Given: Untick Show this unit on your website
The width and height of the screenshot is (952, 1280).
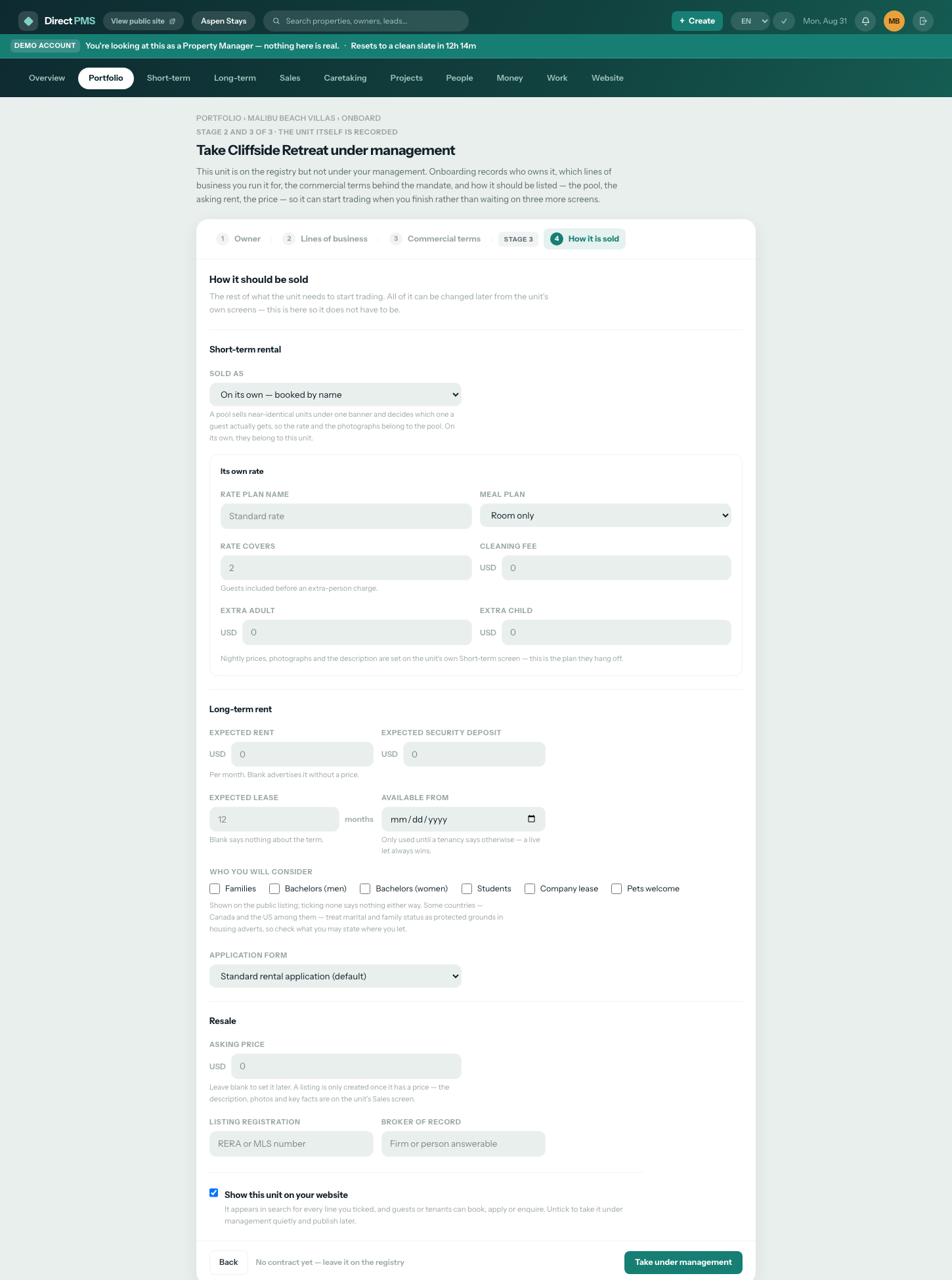Looking at the screenshot, I should [214, 1193].
